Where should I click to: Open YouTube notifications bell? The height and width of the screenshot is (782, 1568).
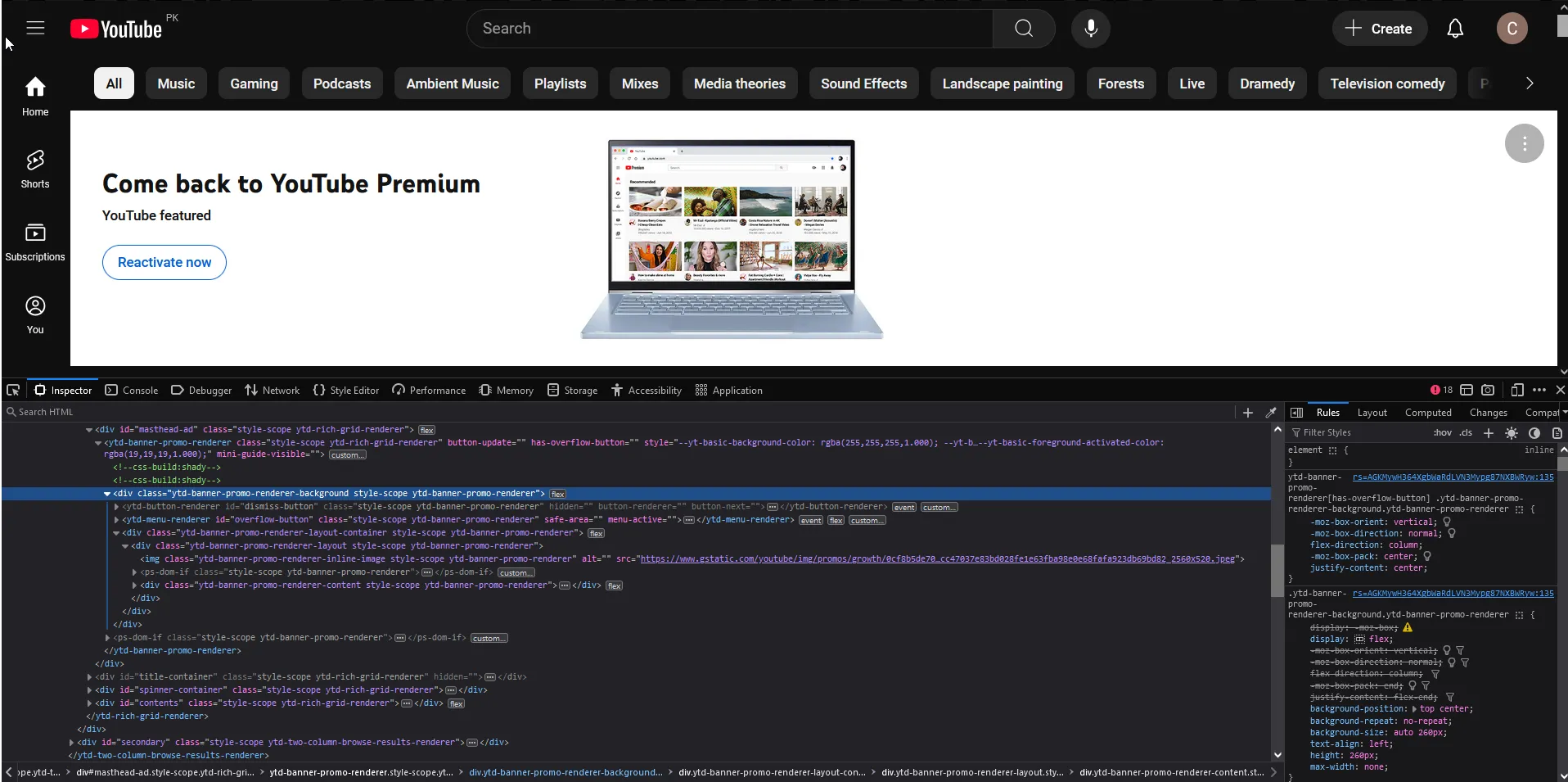pos(1454,29)
